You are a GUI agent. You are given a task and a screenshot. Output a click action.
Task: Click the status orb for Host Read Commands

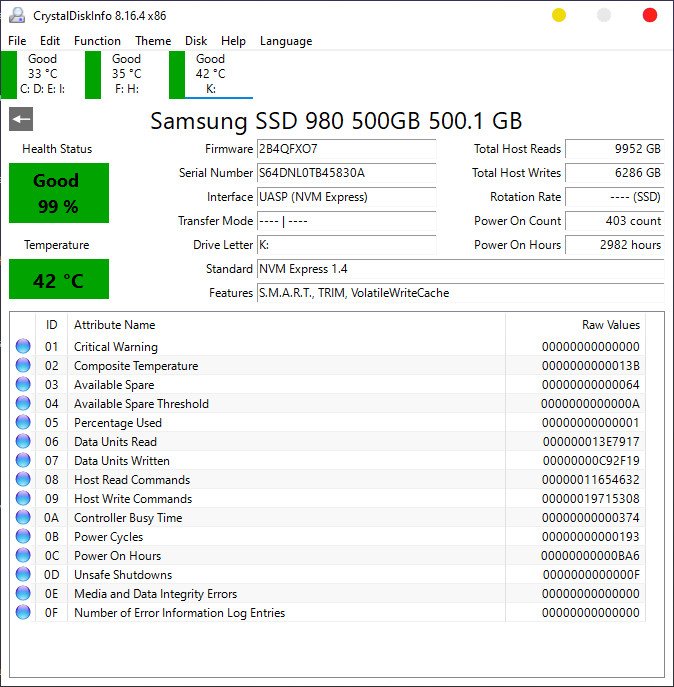click(23, 479)
